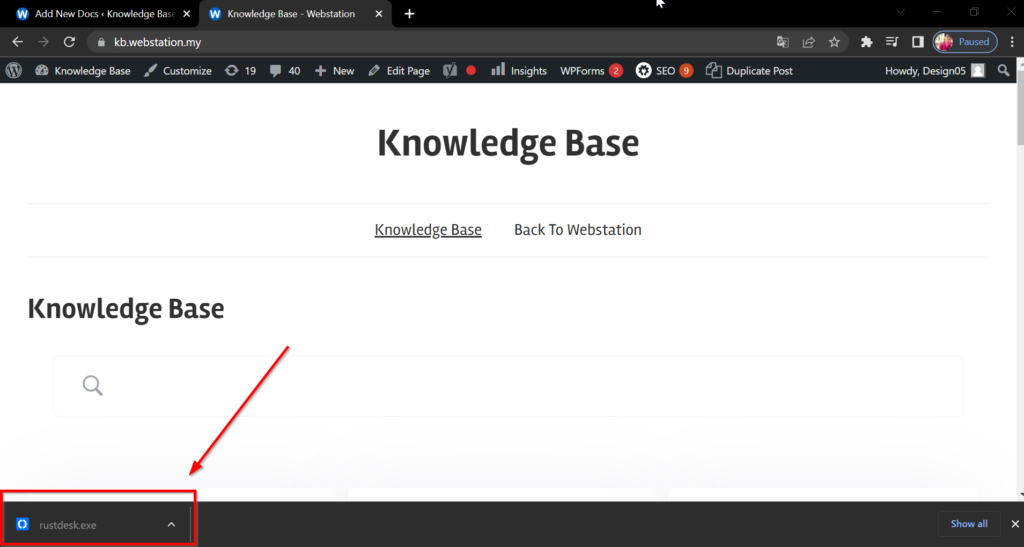Image resolution: width=1024 pixels, height=547 pixels.
Task: Click the translate page icon
Action: click(782, 42)
